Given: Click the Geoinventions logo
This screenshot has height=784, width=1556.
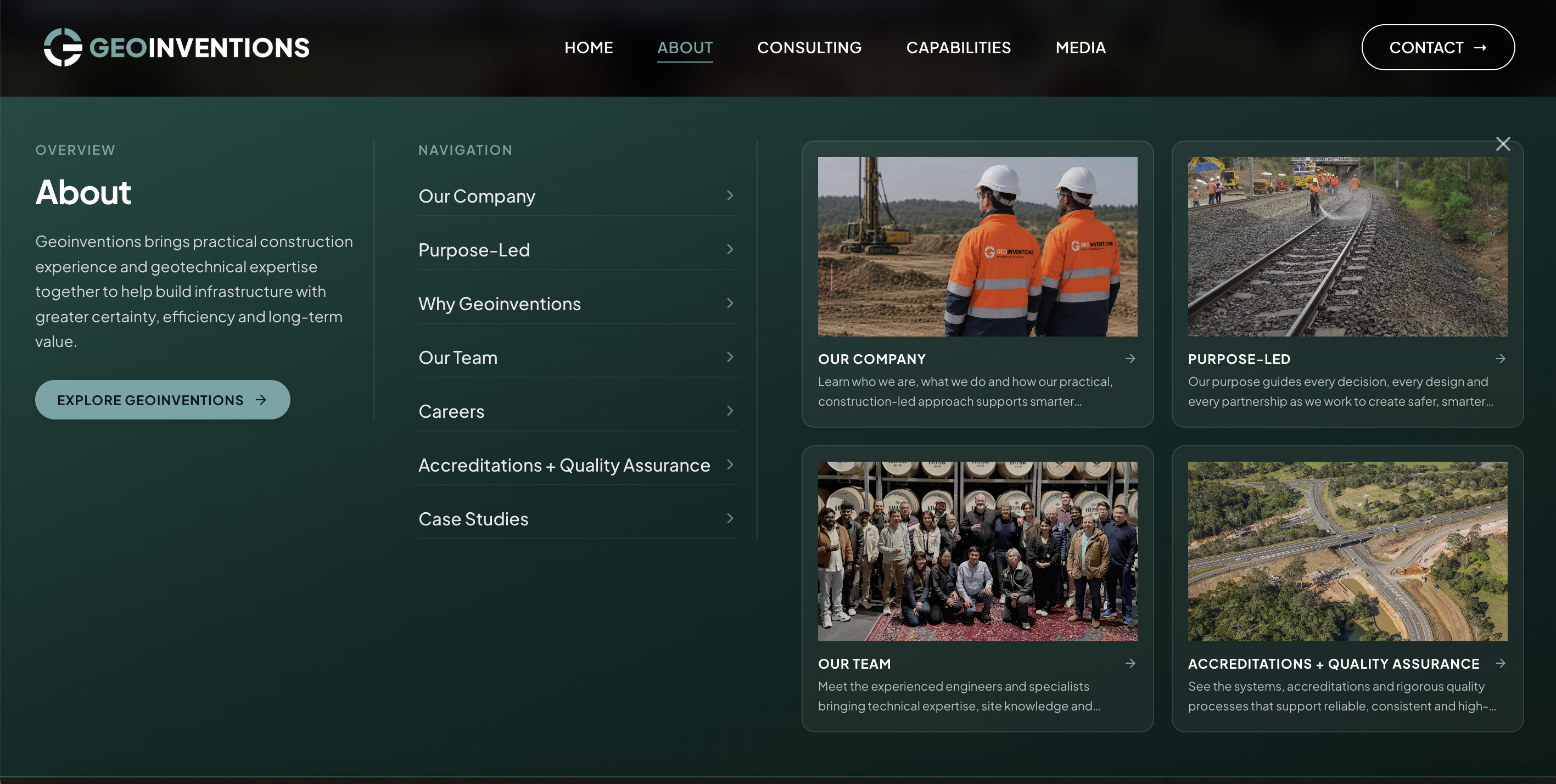Looking at the screenshot, I should 176,47.
